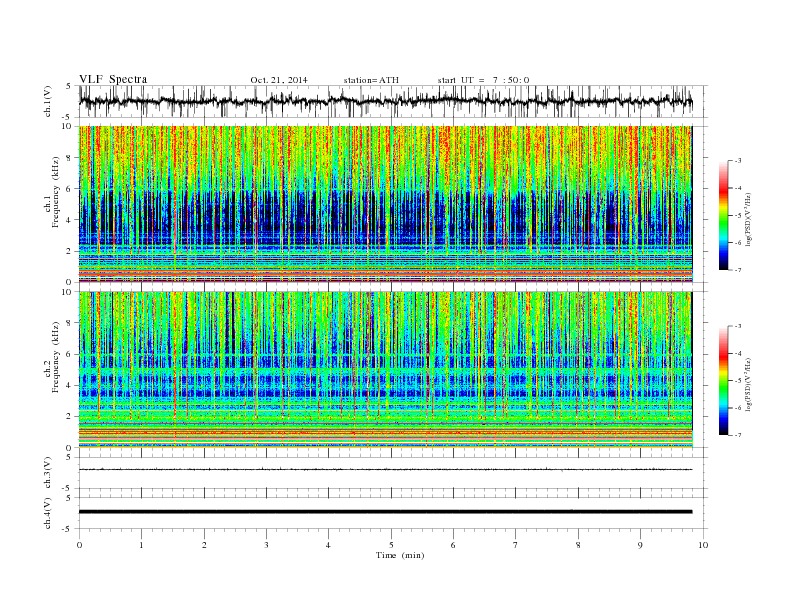The image size is (792, 612).
Task: Select the thick black ch.4 voltage trace
Action: tap(386, 512)
